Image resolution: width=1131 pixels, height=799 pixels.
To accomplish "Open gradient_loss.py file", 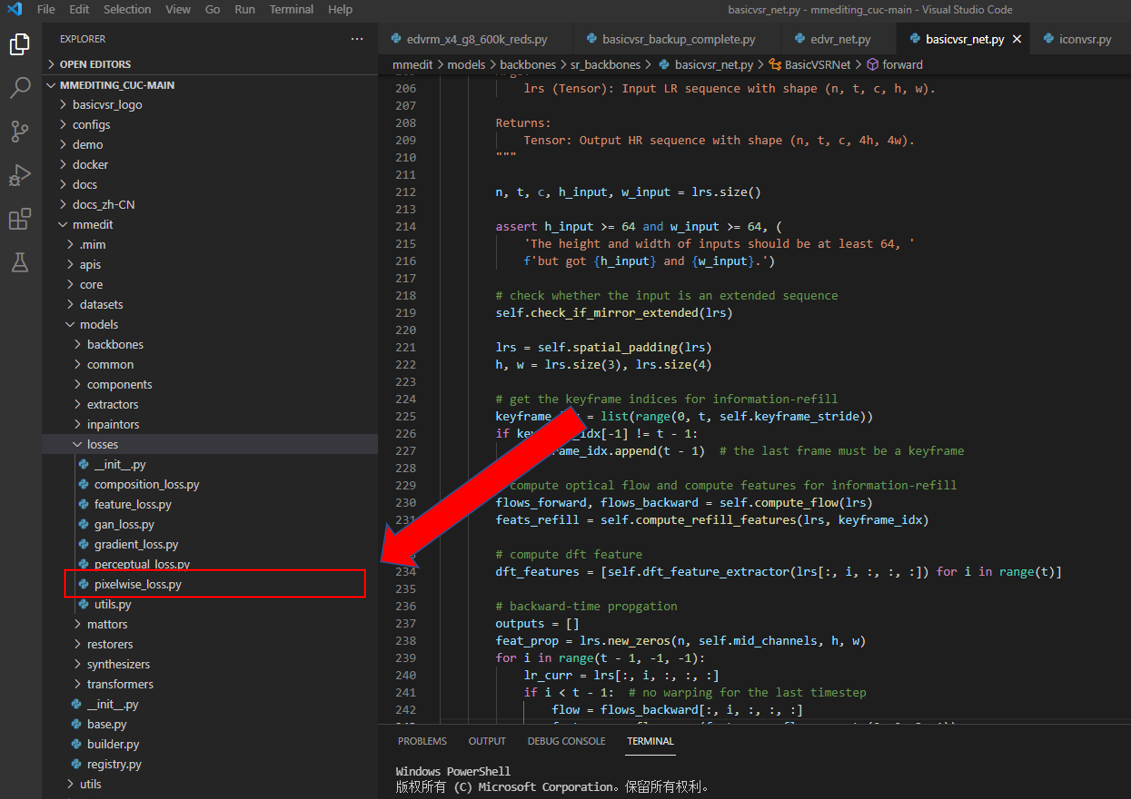I will [x=210, y=544].
